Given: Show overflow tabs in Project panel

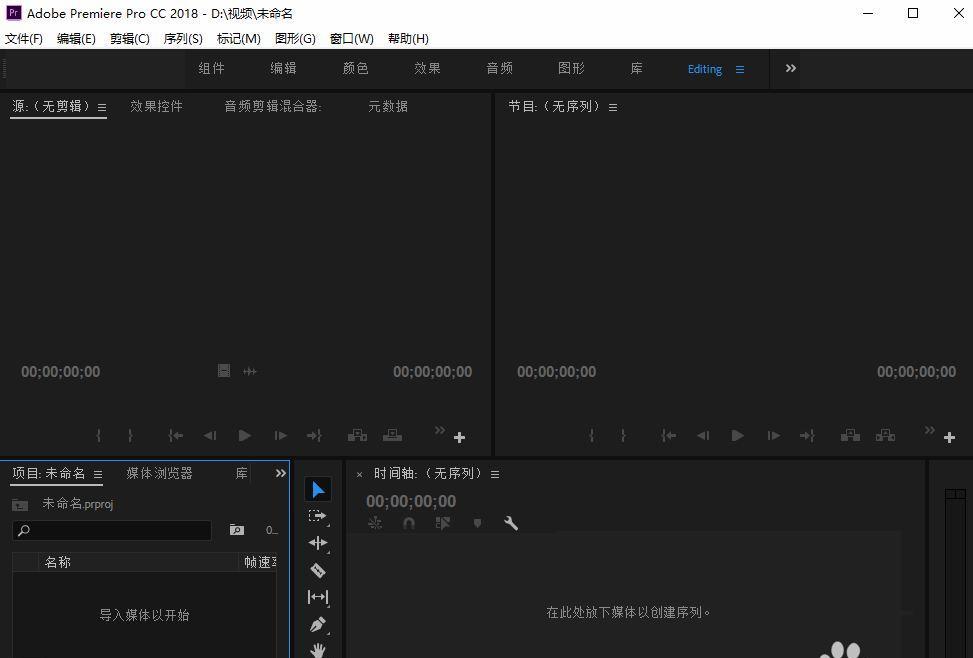Looking at the screenshot, I should point(281,473).
